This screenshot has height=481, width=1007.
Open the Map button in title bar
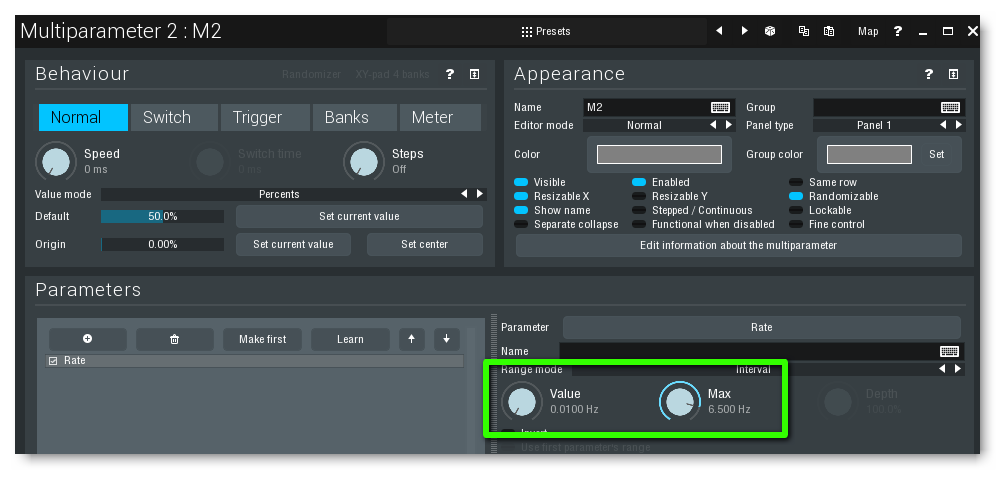pyautogui.click(x=868, y=31)
